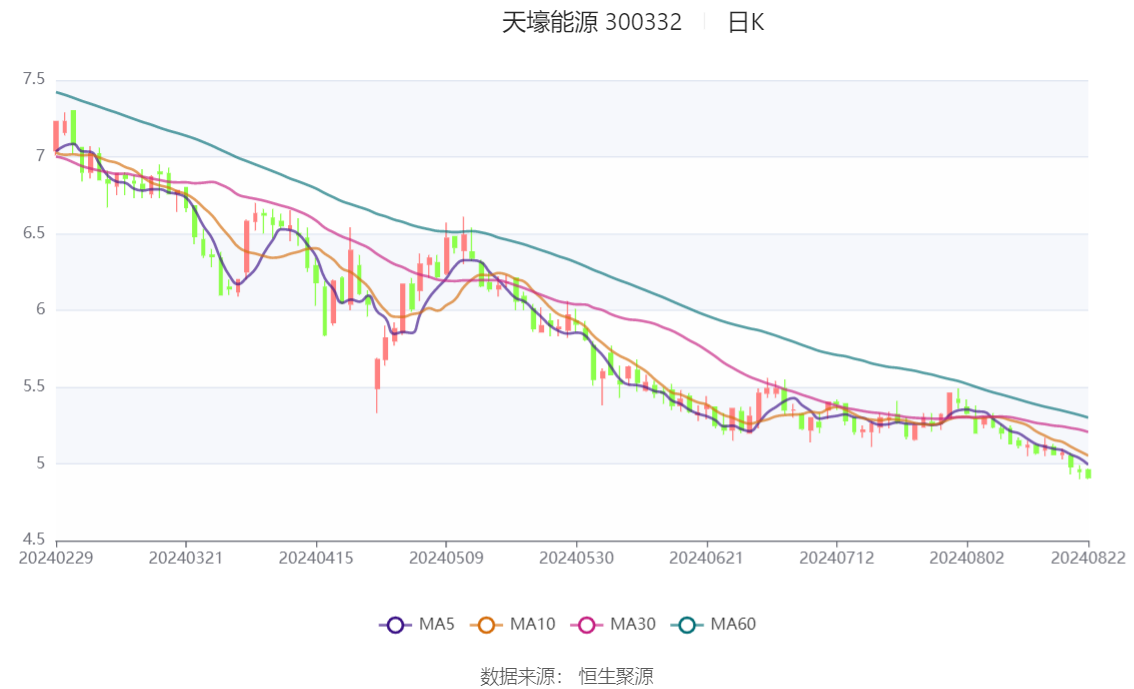
Task: Hide the MA60 line via its label
Action: coord(733,624)
